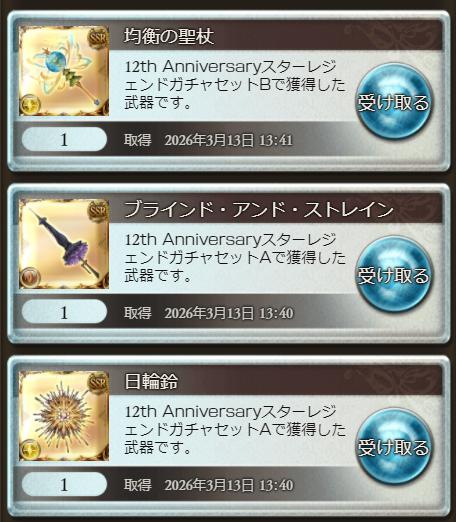Click the quantity 1 pill under the dark spear

(x=64, y=312)
